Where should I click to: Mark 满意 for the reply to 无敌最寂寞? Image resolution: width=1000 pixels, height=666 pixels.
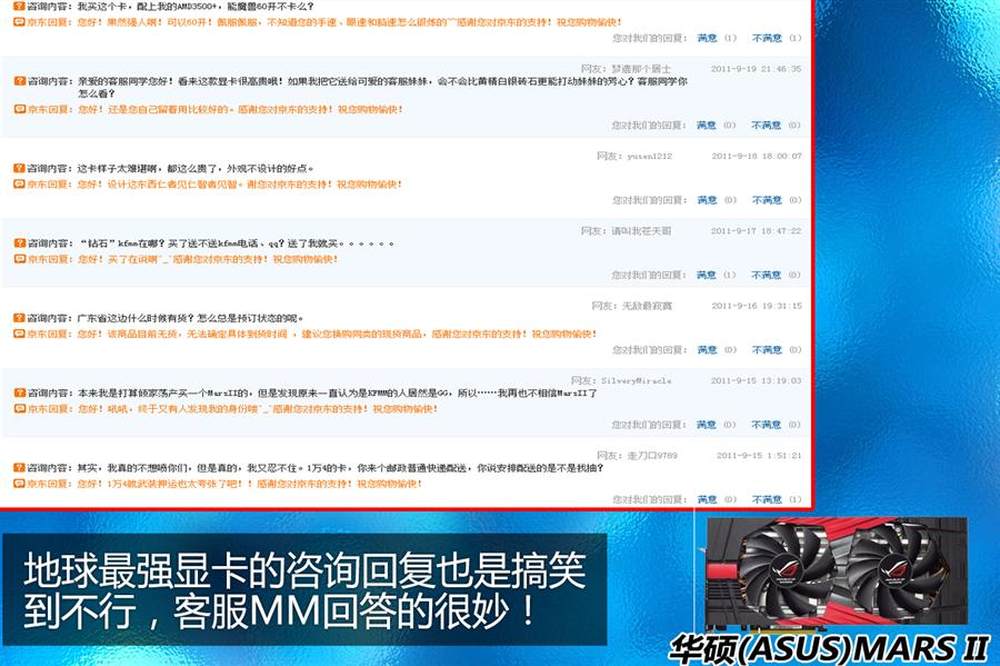[x=706, y=350]
